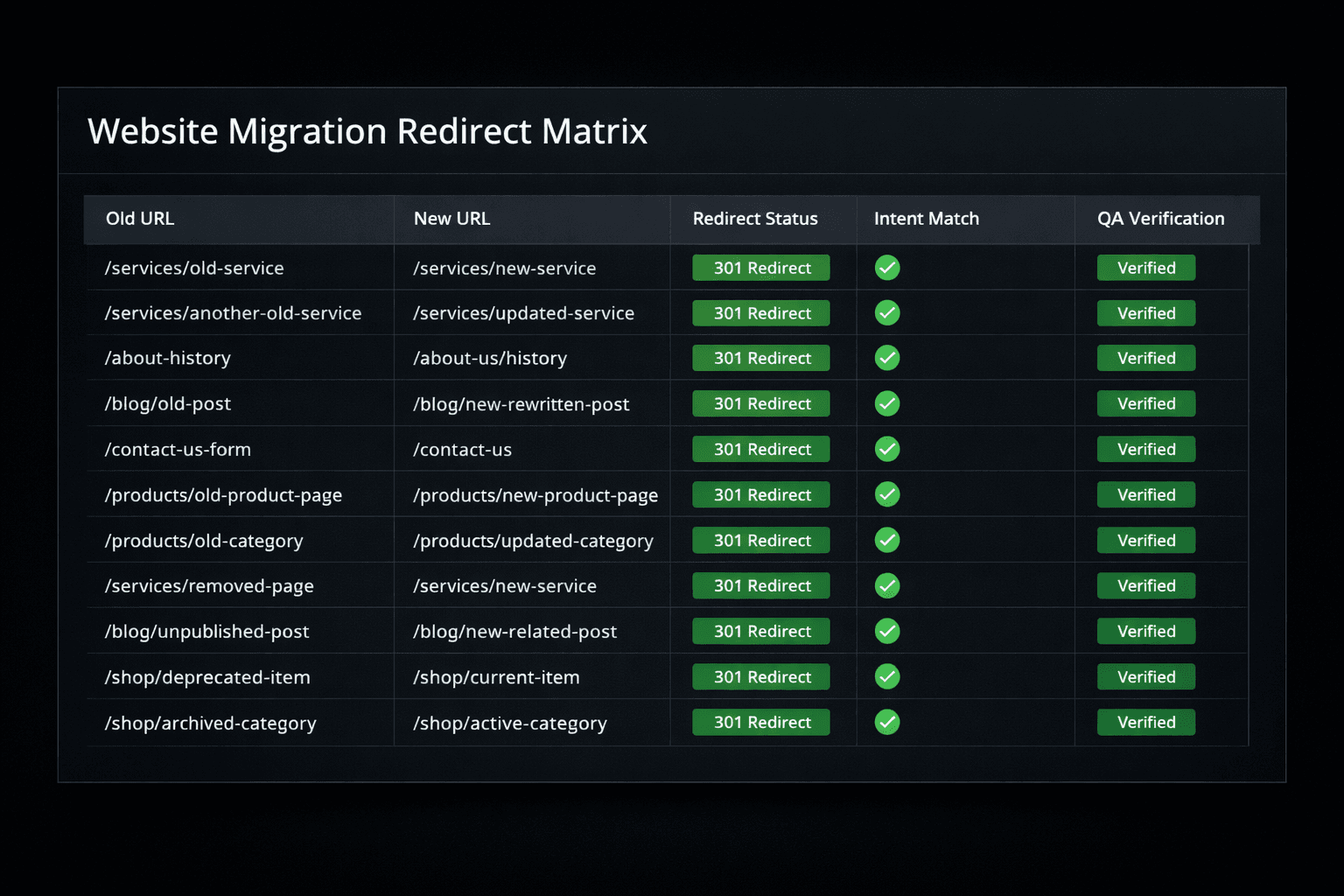Click the Intent Match icon for /shop/deprecated-item
The image size is (1344, 896).
[x=886, y=676]
